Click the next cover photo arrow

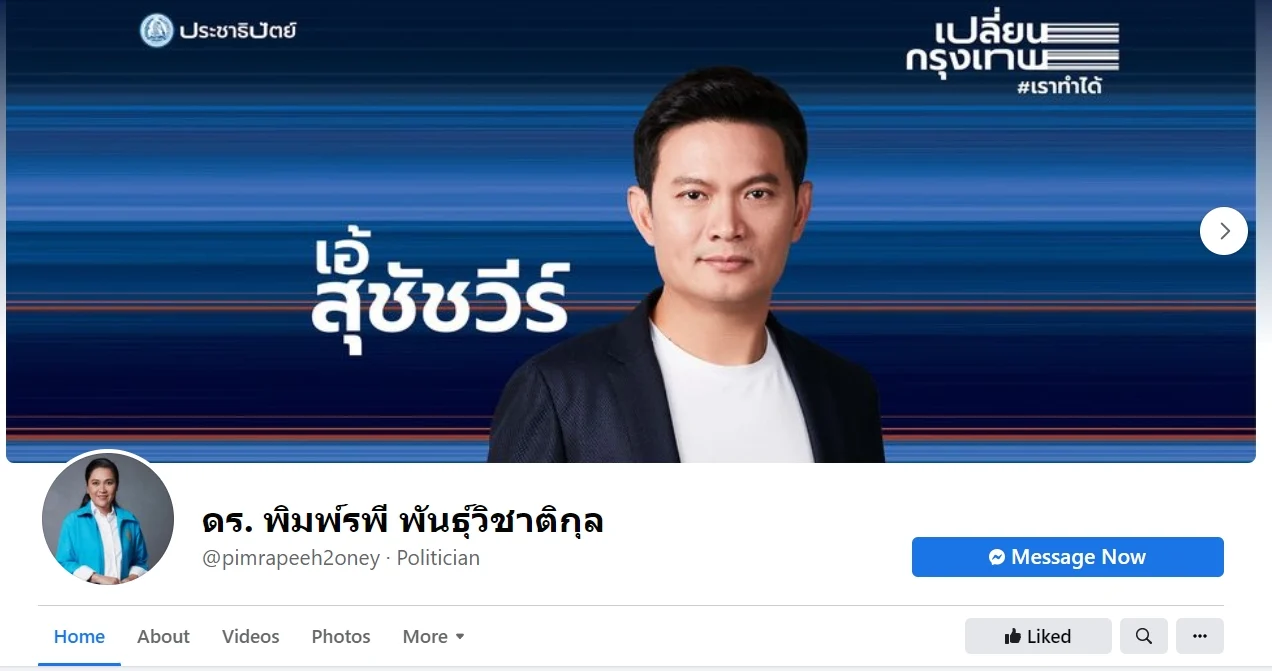(1224, 231)
